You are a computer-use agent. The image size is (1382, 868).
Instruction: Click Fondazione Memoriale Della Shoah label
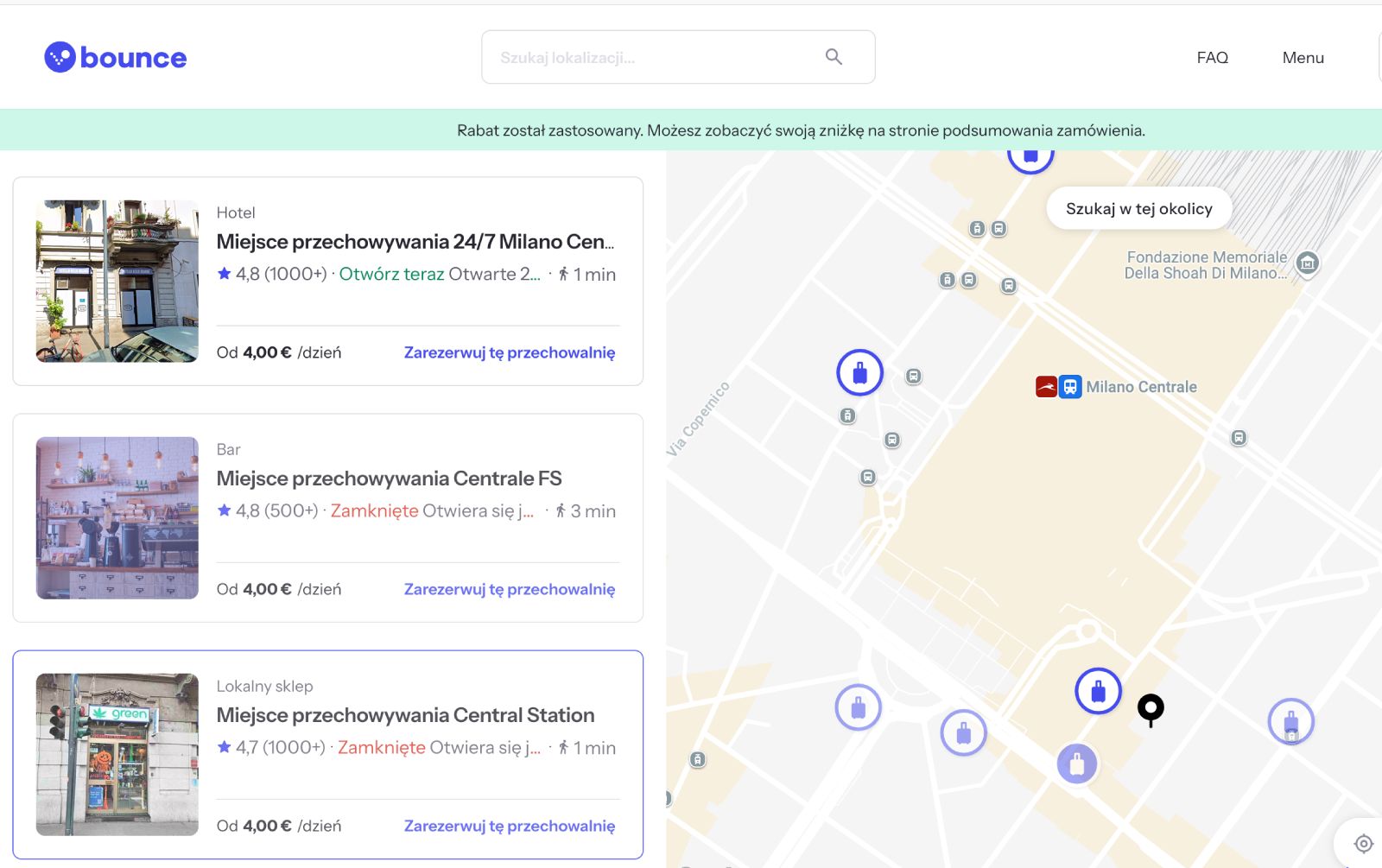point(1206,265)
